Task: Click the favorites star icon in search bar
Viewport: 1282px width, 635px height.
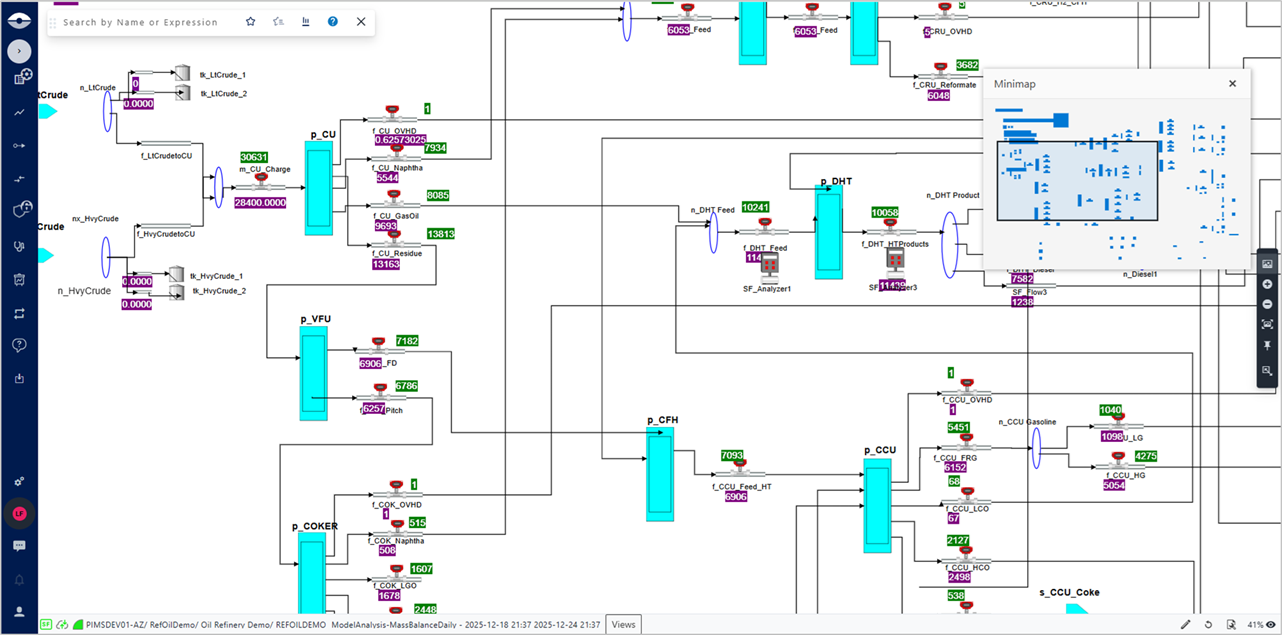Action: (250, 21)
